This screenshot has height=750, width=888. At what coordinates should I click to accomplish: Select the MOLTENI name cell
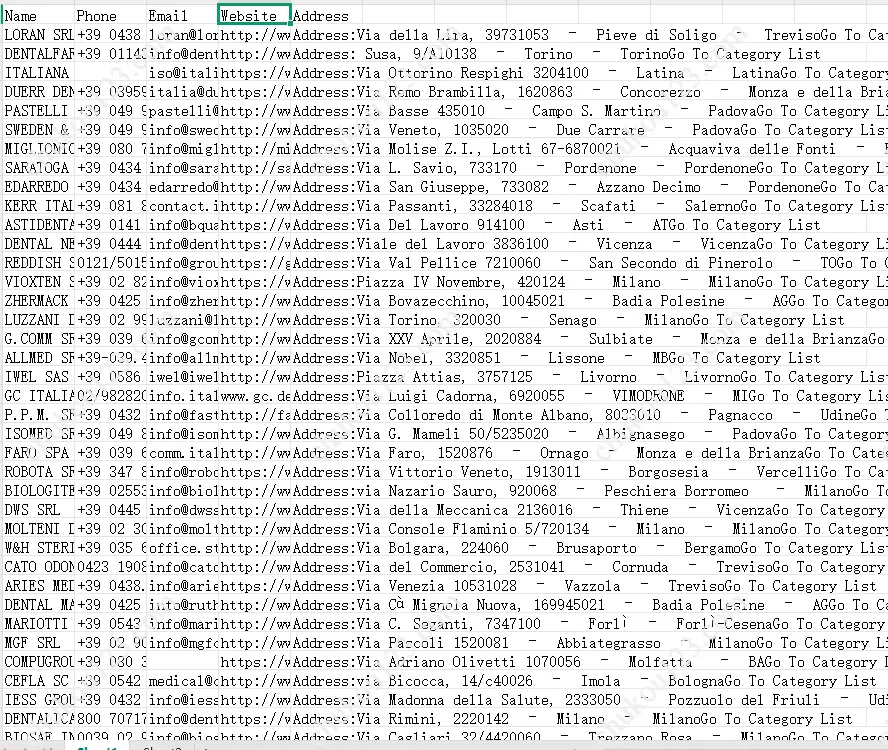pyautogui.click(x=38, y=529)
